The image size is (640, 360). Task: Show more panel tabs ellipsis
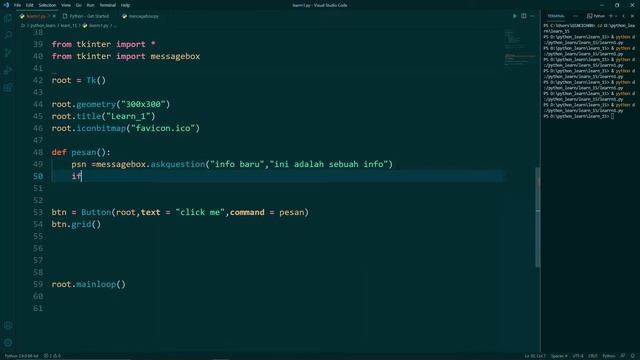(x=575, y=16)
